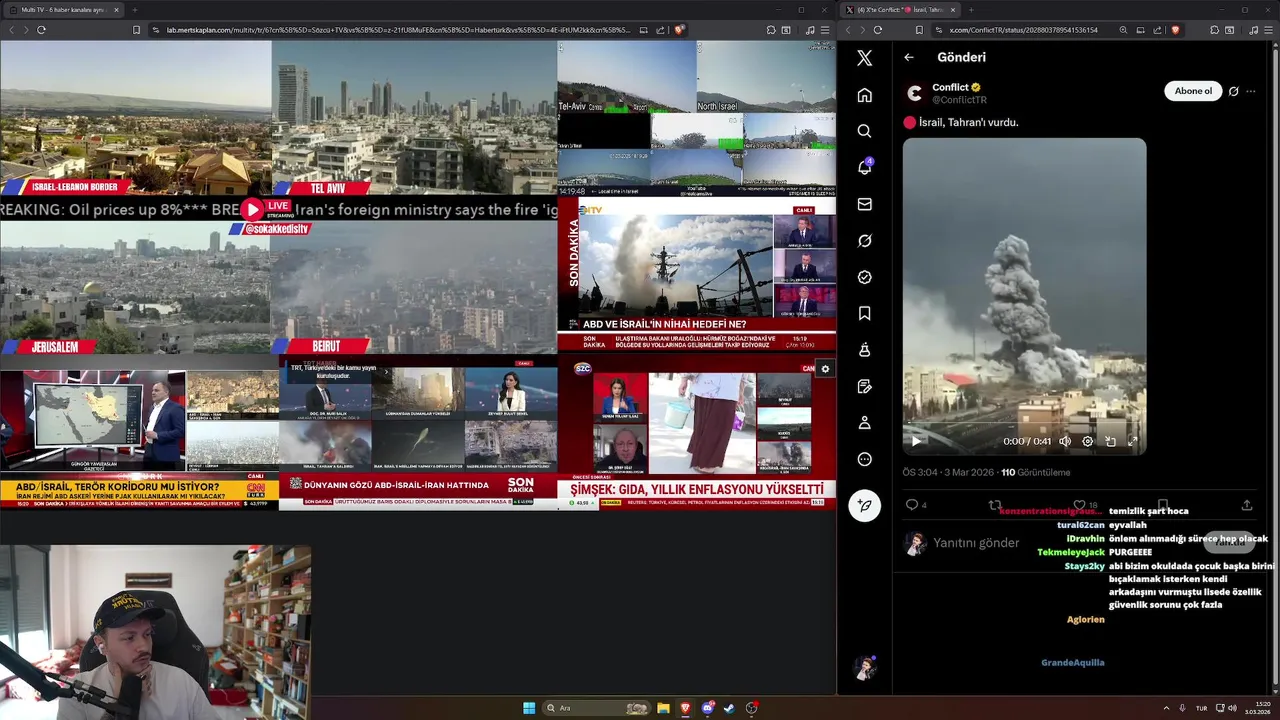This screenshot has height=720, width=1280.
Task: Go back using Gönderi arrow
Action: pos(909,57)
